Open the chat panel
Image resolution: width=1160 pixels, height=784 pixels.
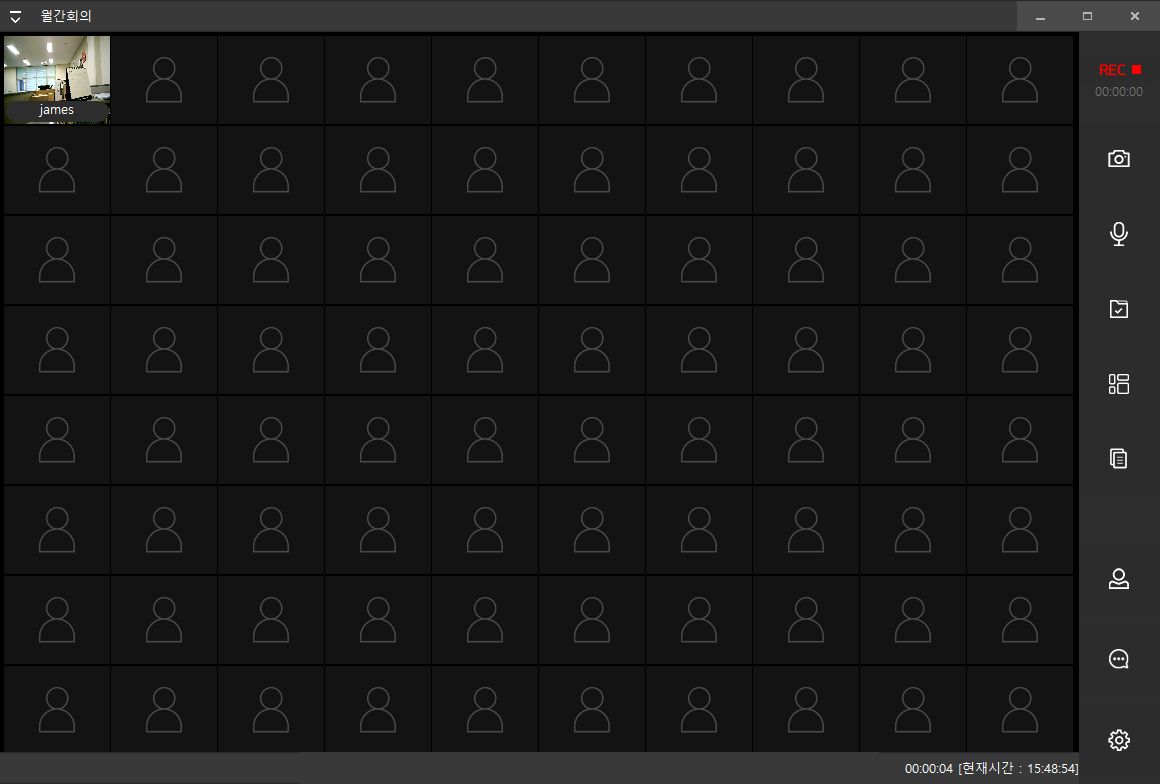click(x=1119, y=659)
